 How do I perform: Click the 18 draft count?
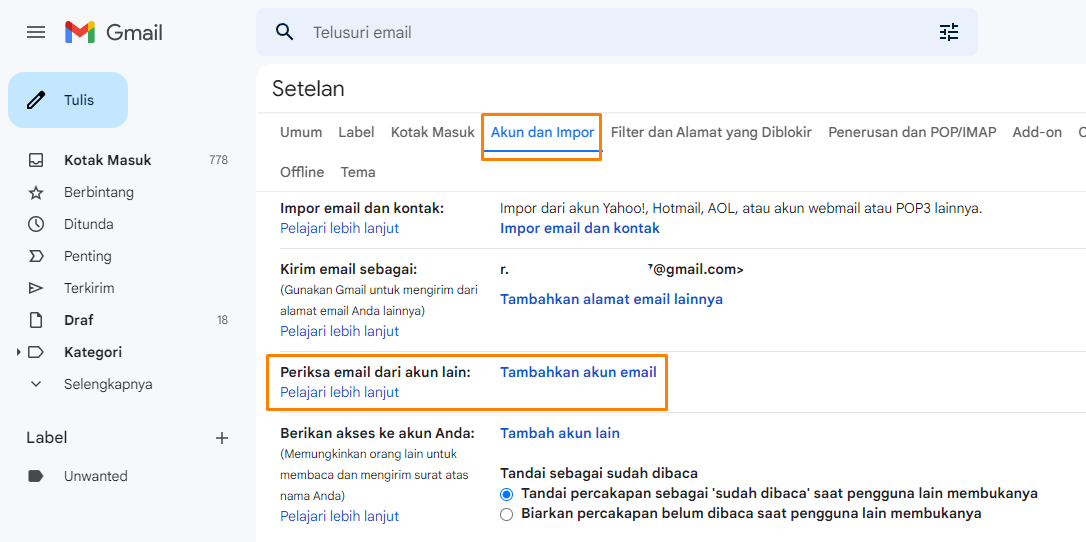coord(222,320)
